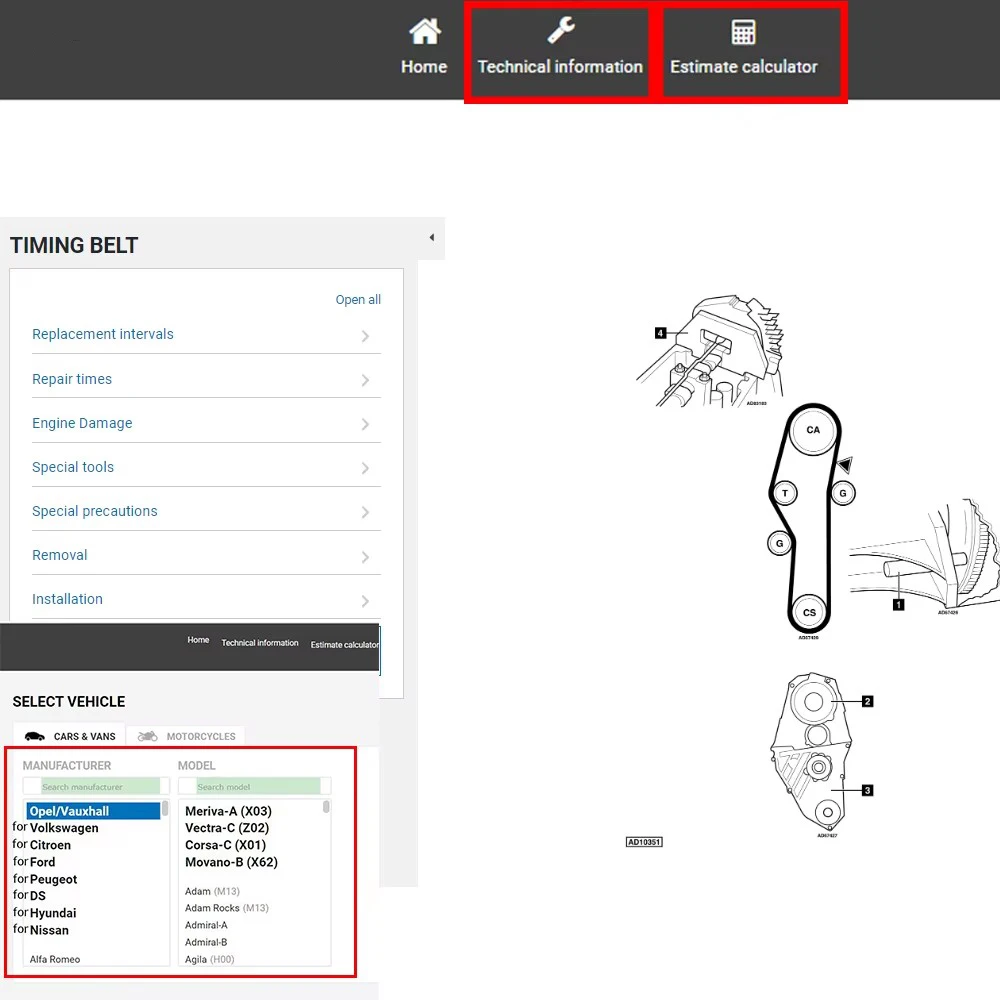Expand chevron beside Repair times

pos(365,380)
